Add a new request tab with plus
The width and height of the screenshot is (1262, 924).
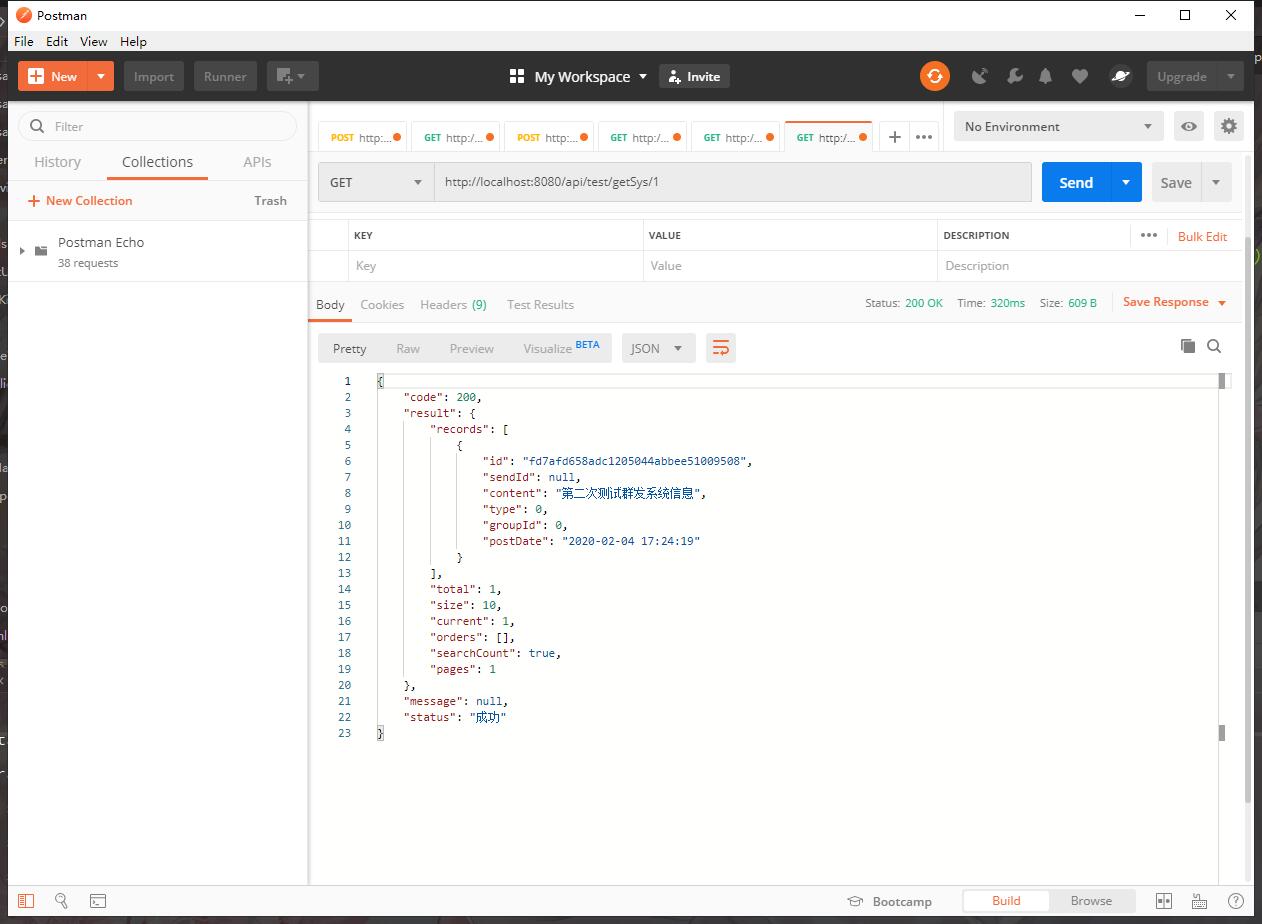pos(894,137)
